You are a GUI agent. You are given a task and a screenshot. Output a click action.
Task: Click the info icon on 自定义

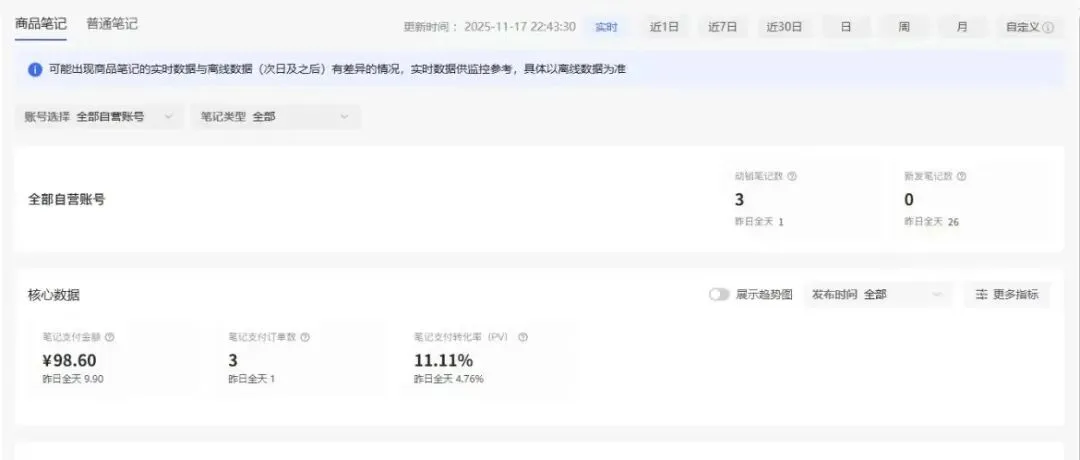click(x=1048, y=28)
